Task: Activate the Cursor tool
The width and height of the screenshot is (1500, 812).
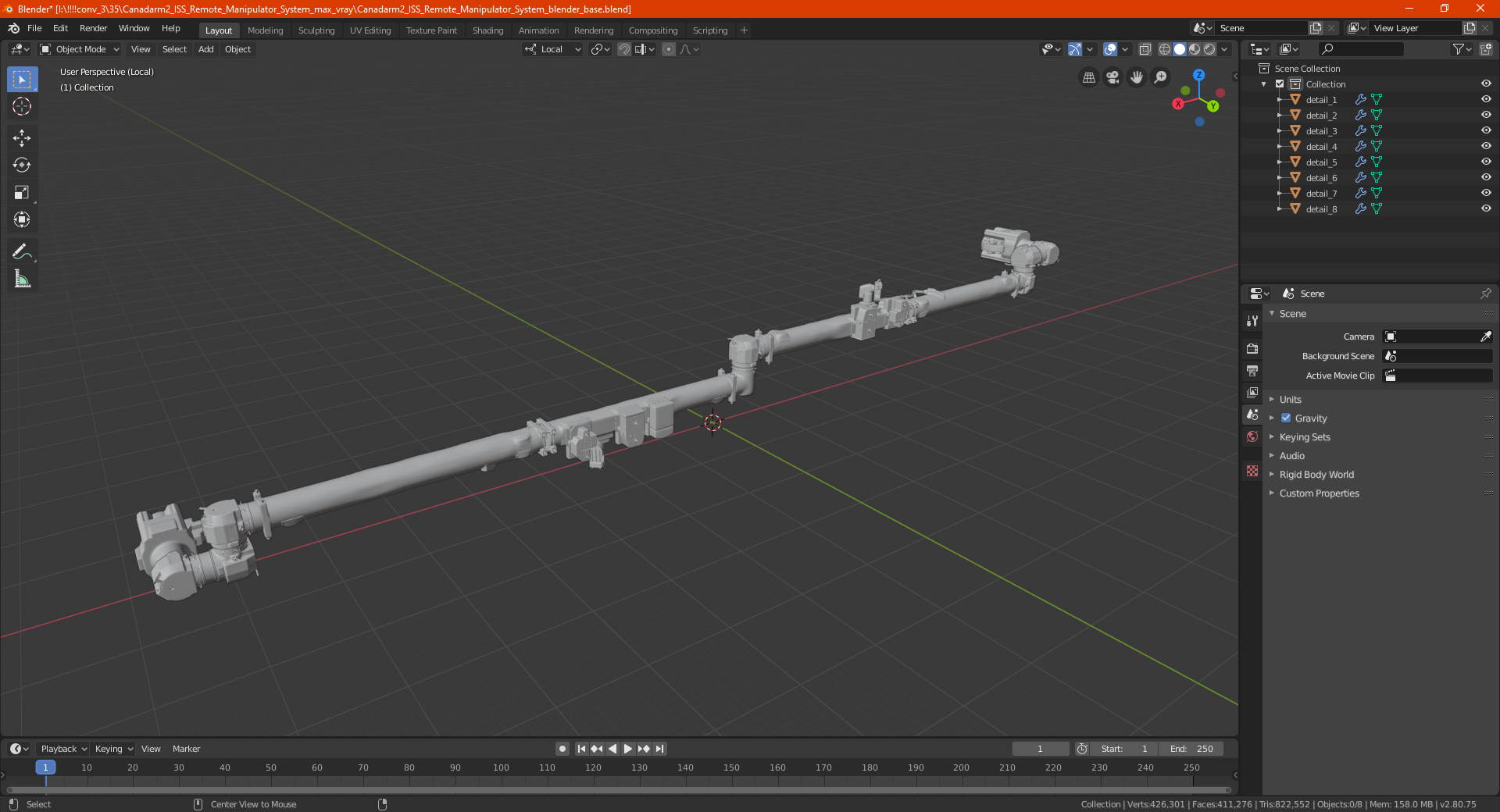Action: point(22,107)
